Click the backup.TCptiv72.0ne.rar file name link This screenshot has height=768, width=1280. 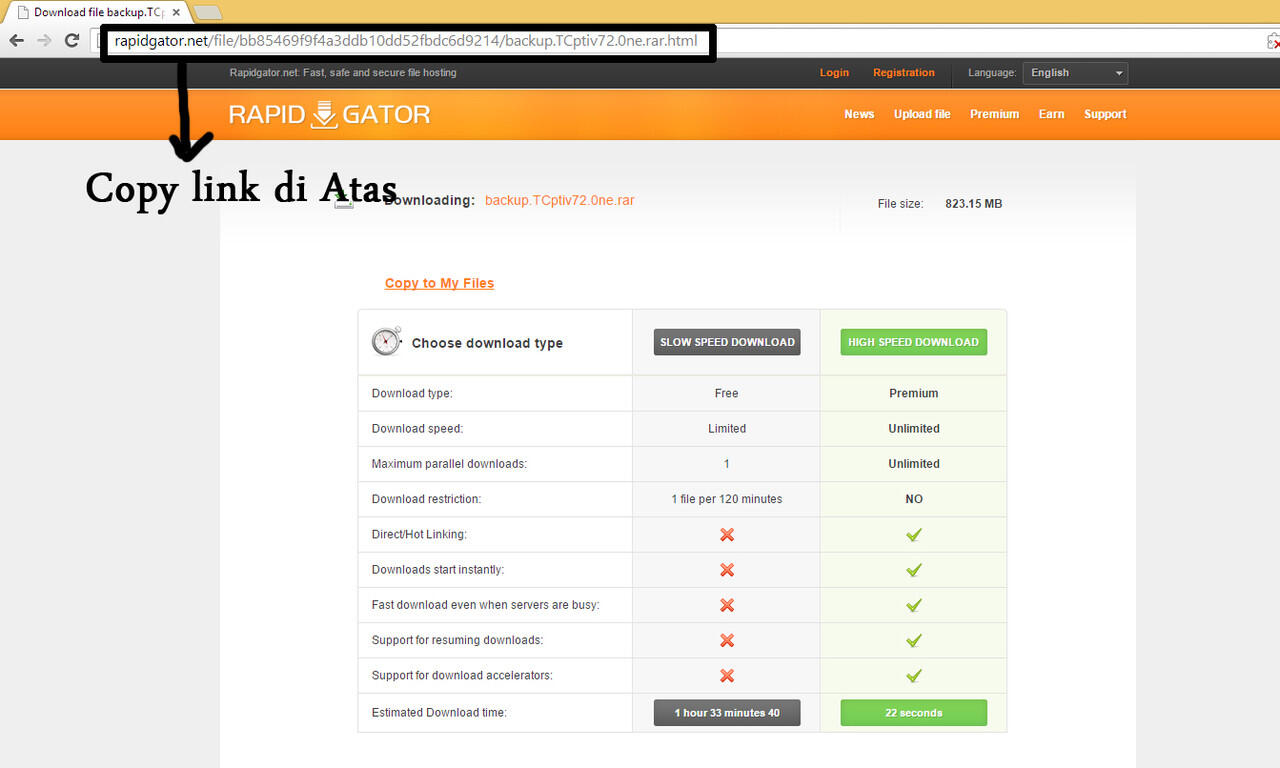(x=559, y=200)
